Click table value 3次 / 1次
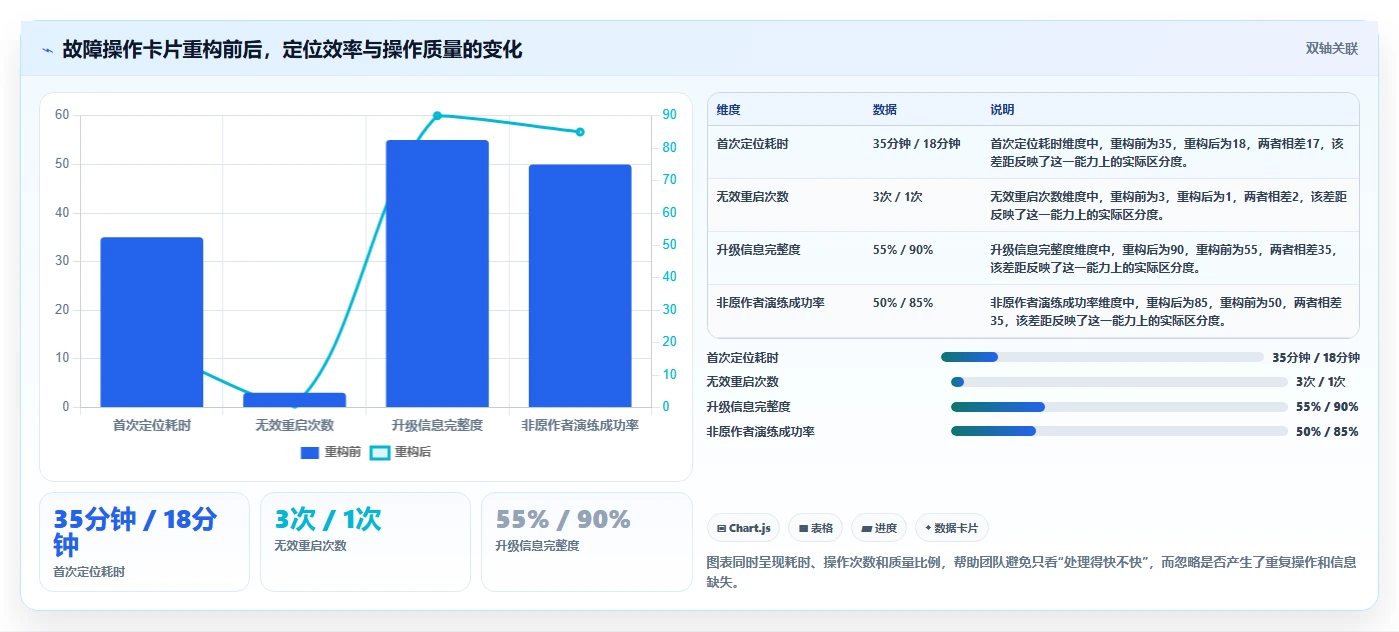 (898, 197)
